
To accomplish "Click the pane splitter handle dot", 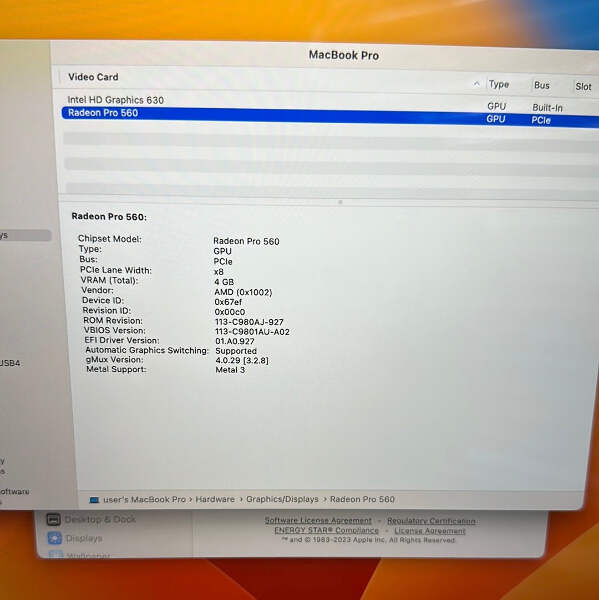I will 340,202.
